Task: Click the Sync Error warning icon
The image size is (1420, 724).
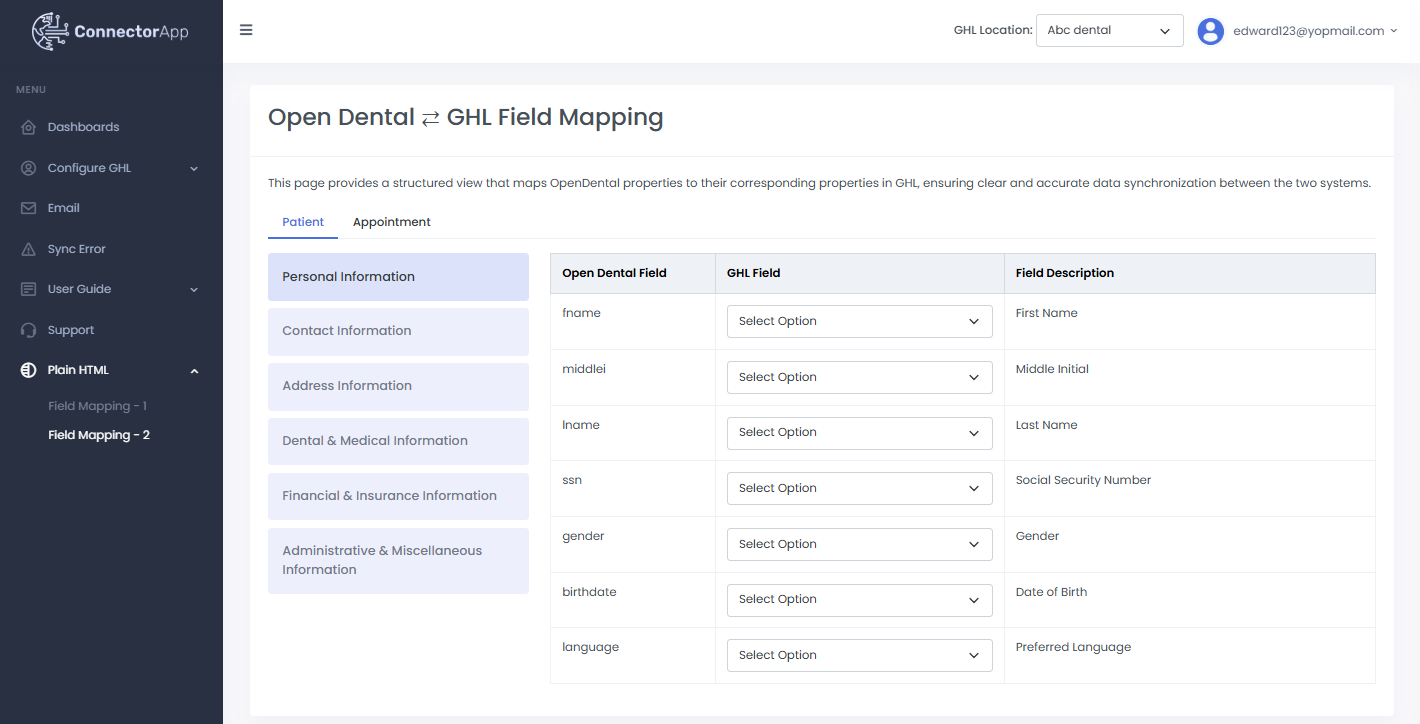Action: coord(28,249)
